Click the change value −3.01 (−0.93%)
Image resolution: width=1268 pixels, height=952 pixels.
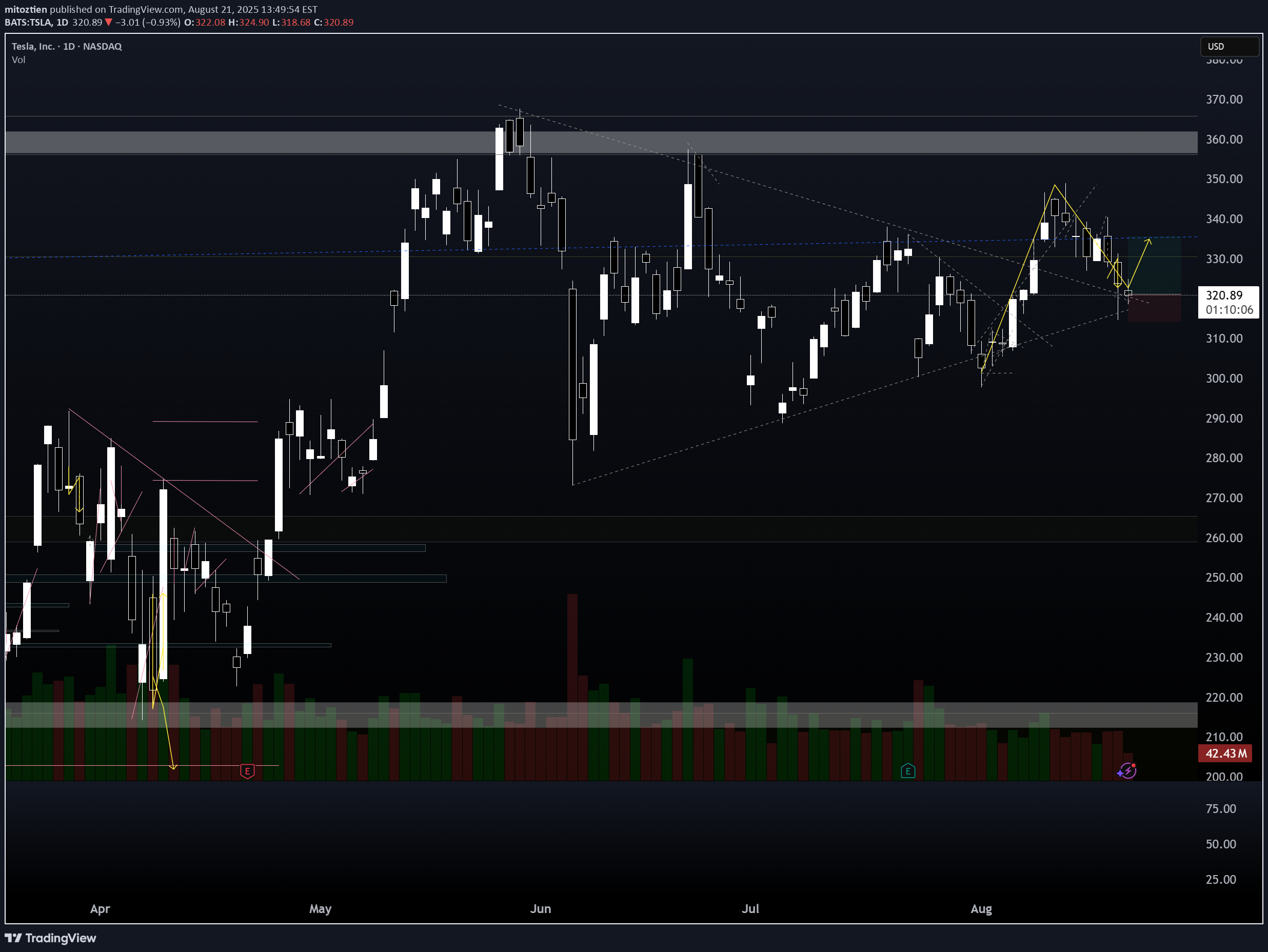[x=147, y=23]
